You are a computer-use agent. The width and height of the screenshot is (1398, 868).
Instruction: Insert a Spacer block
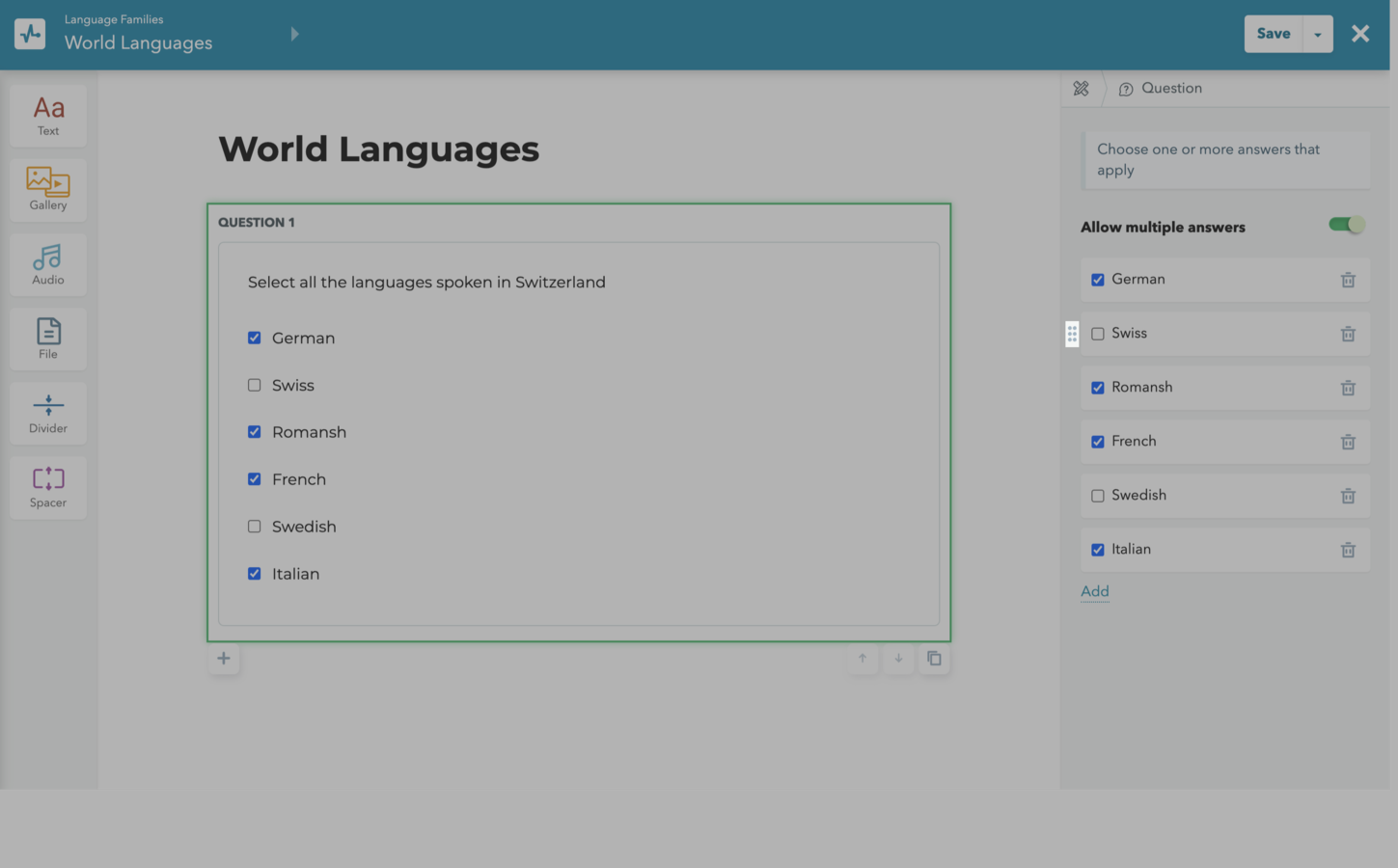click(48, 487)
